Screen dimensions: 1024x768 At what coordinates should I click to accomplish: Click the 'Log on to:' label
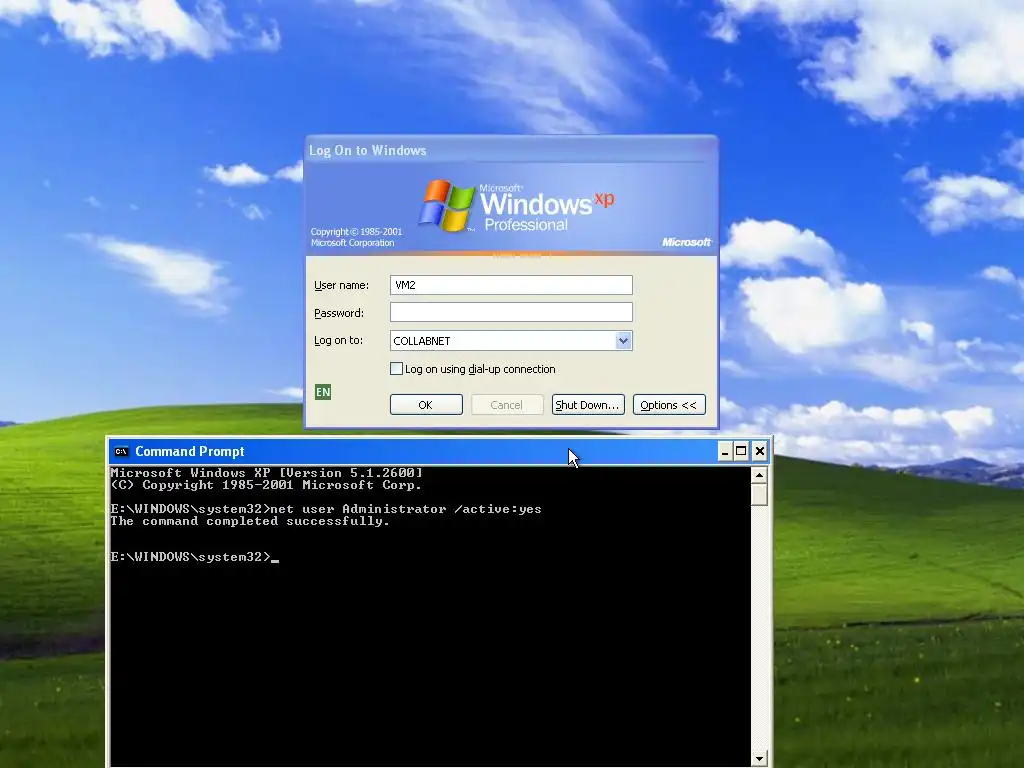coord(338,340)
